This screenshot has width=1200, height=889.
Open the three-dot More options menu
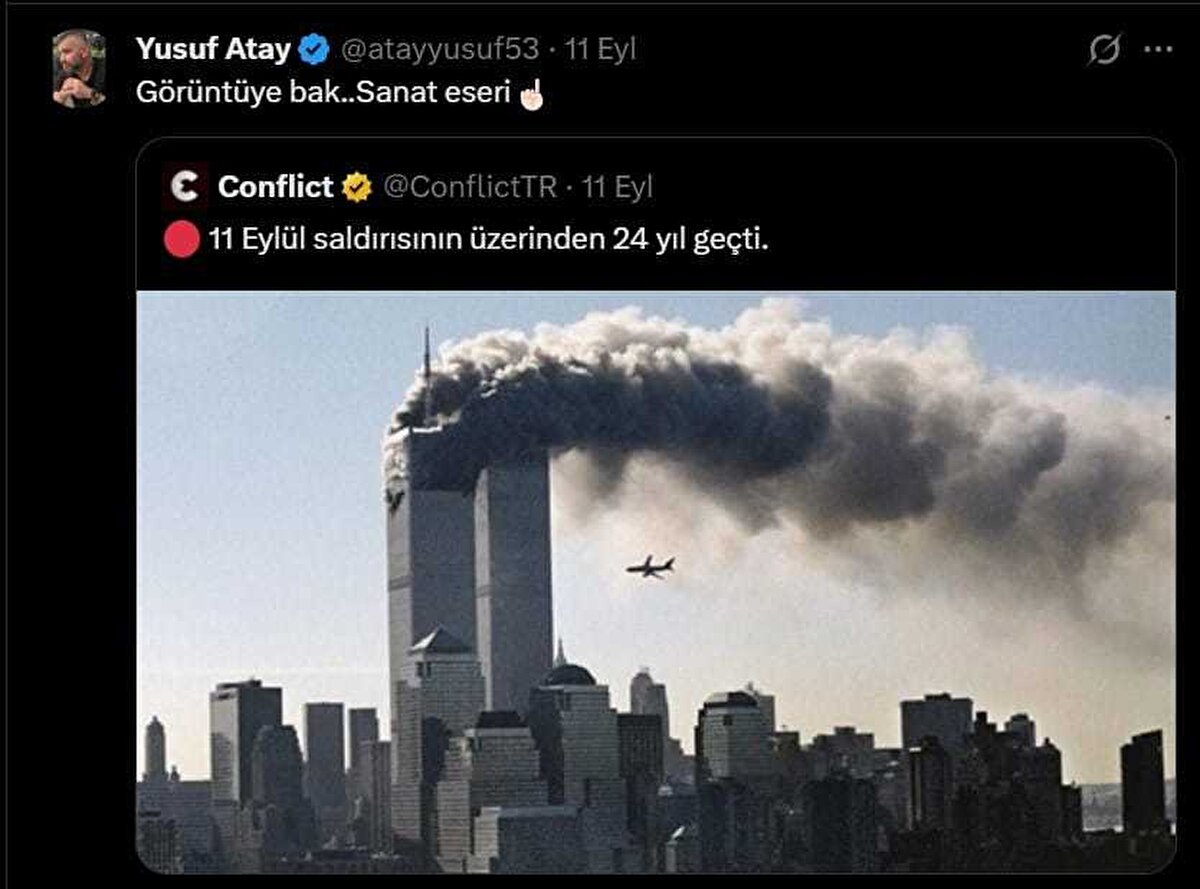1157,49
